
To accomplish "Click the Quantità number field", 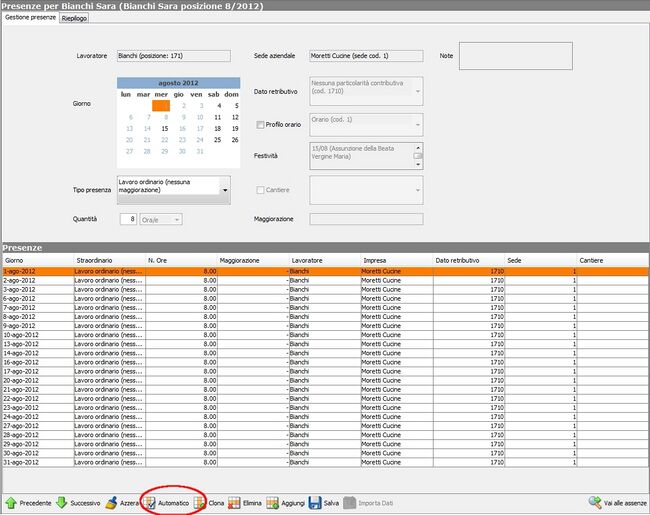I will point(128,219).
